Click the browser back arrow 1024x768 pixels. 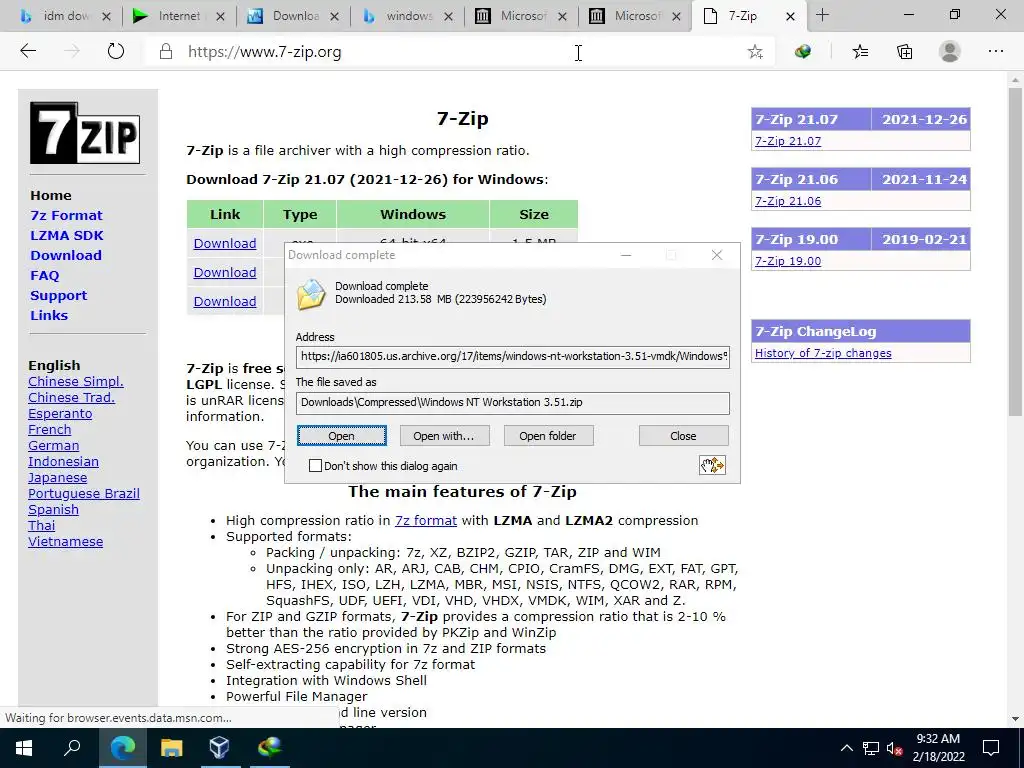28,51
